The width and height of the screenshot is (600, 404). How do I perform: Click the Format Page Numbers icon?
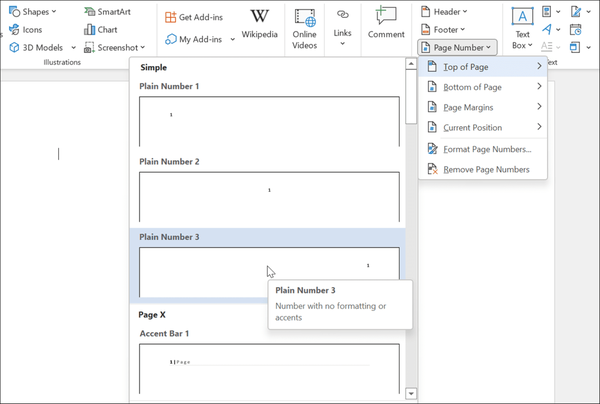(432, 149)
